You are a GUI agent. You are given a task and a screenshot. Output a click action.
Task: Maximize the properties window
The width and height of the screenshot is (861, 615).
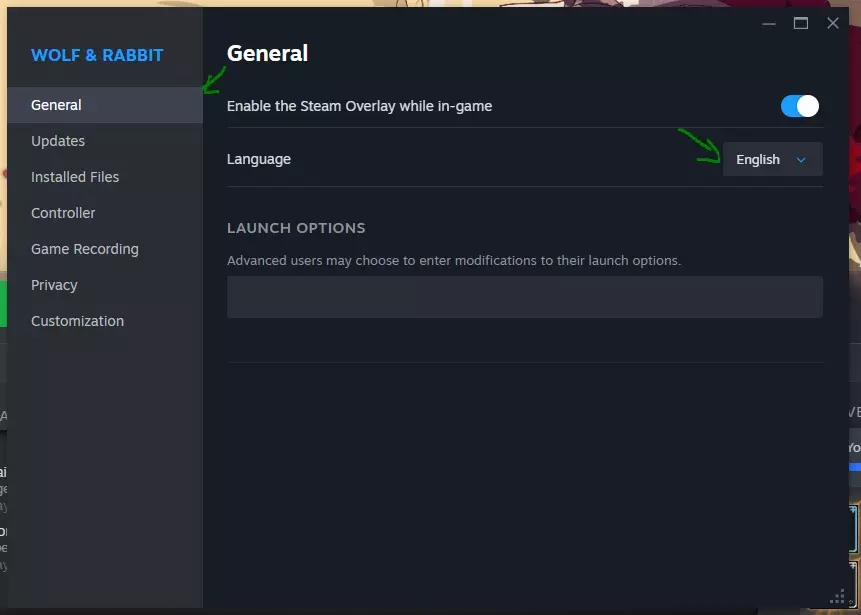pyautogui.click(x=800, y=23)
